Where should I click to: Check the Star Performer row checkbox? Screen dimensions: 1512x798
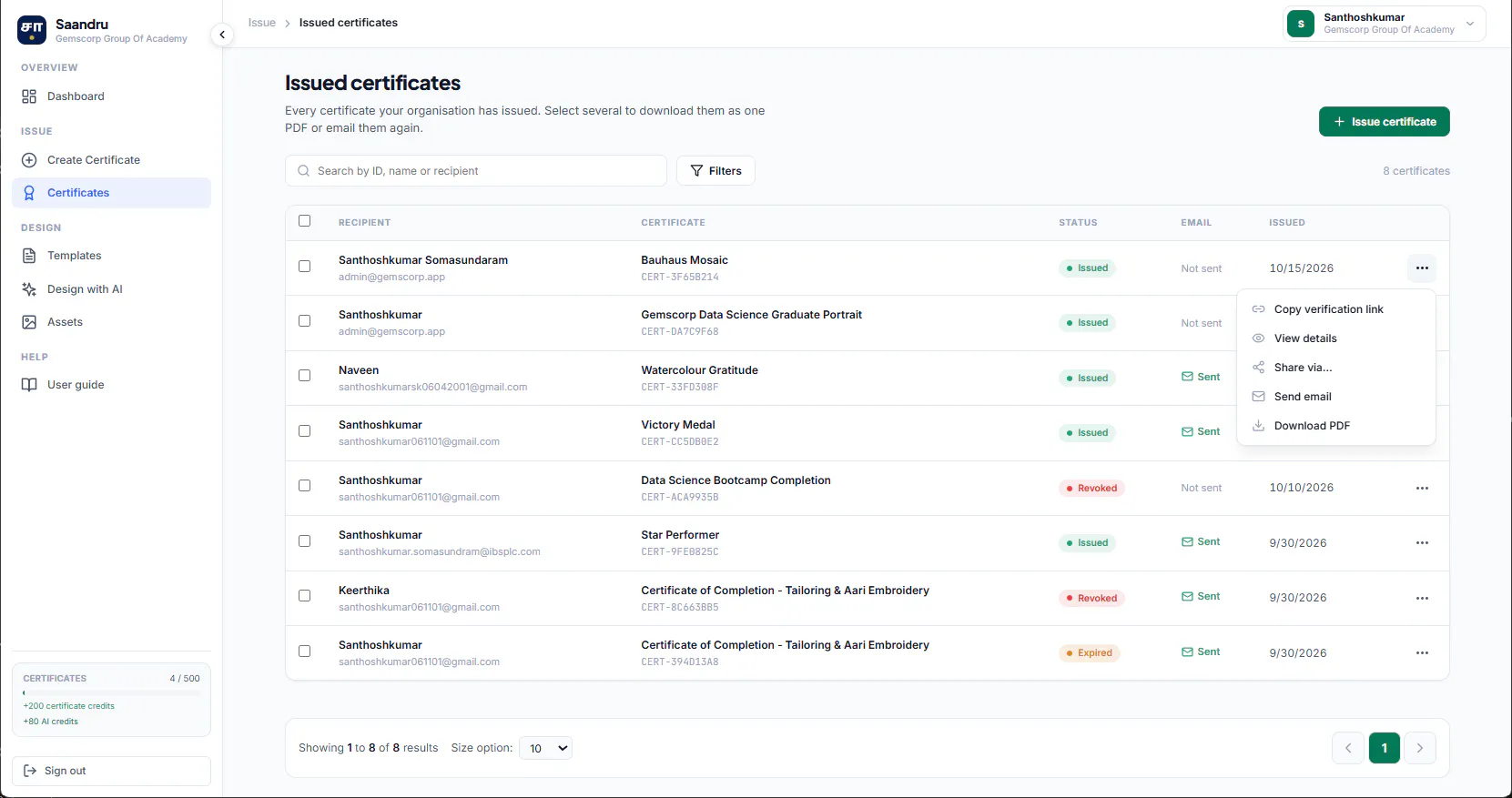pyautogui.click(x=305, y=541)
